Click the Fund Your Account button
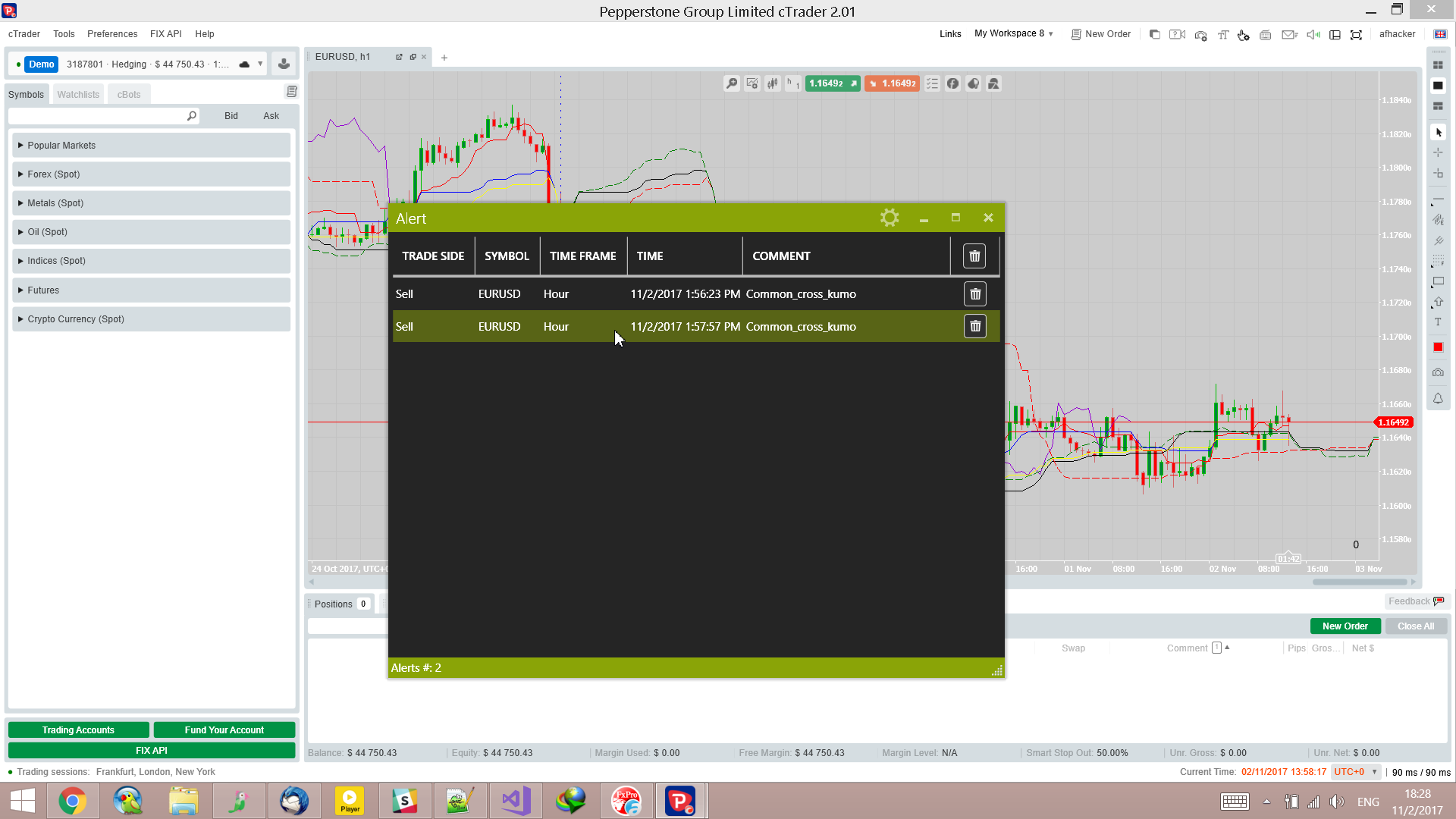Screen dimensions: 1456x819 pos(224,730)
